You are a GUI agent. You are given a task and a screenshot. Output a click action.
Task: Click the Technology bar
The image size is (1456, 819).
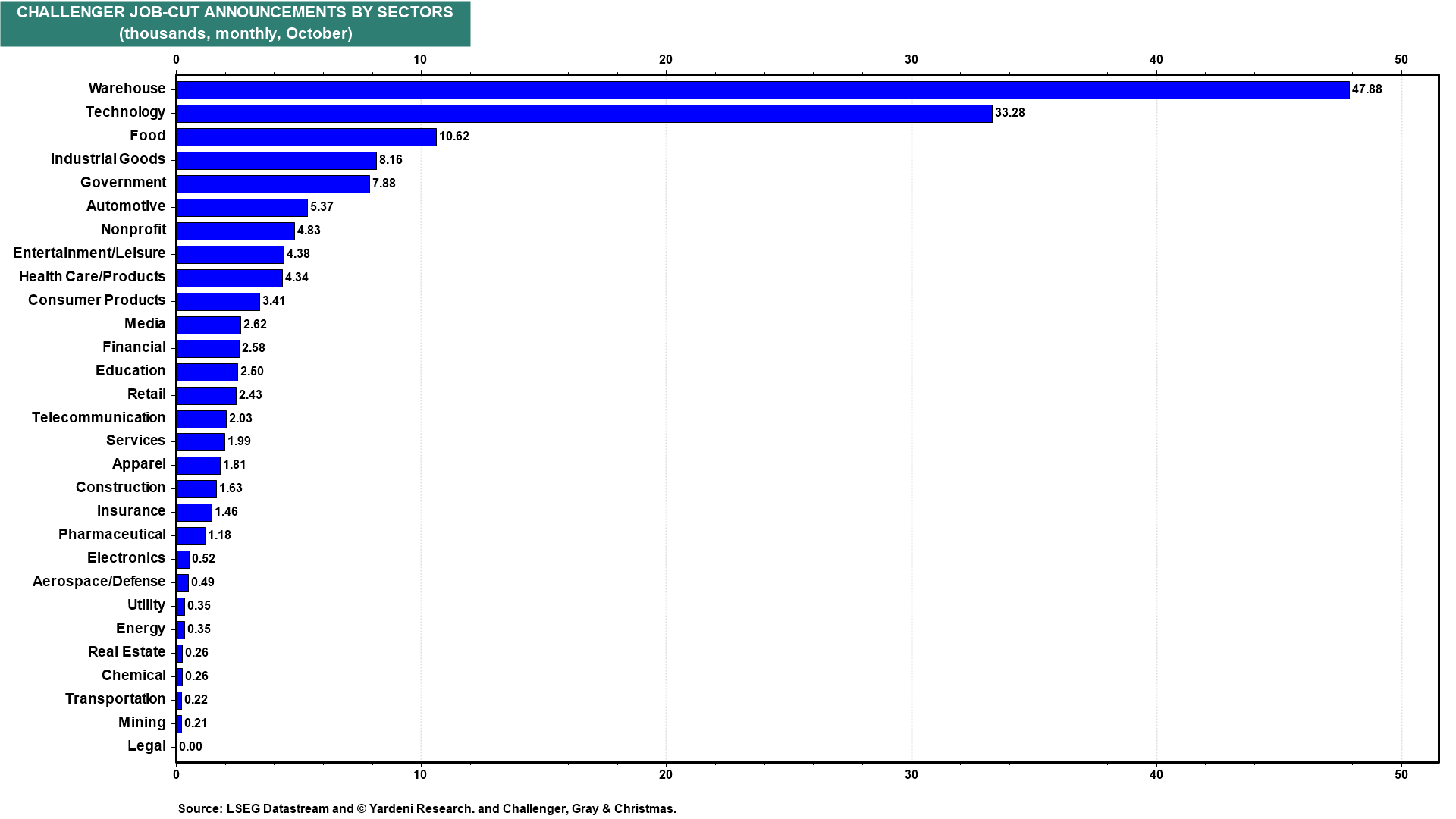click(x=584, y=114)
